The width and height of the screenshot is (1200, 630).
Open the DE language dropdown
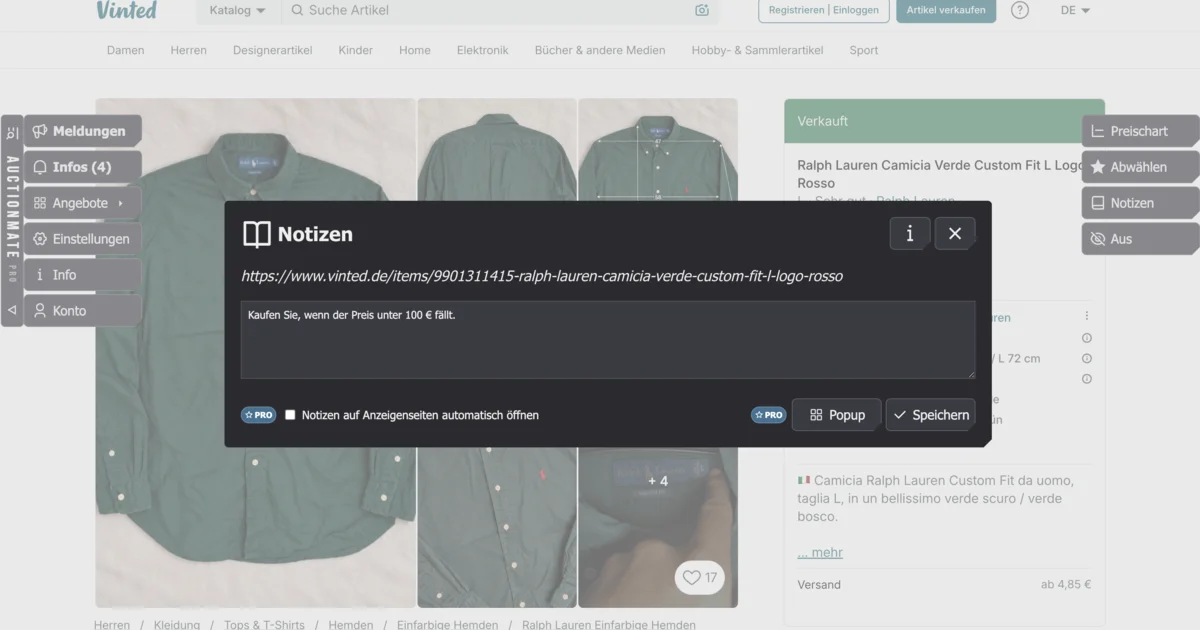[1075, 10]
